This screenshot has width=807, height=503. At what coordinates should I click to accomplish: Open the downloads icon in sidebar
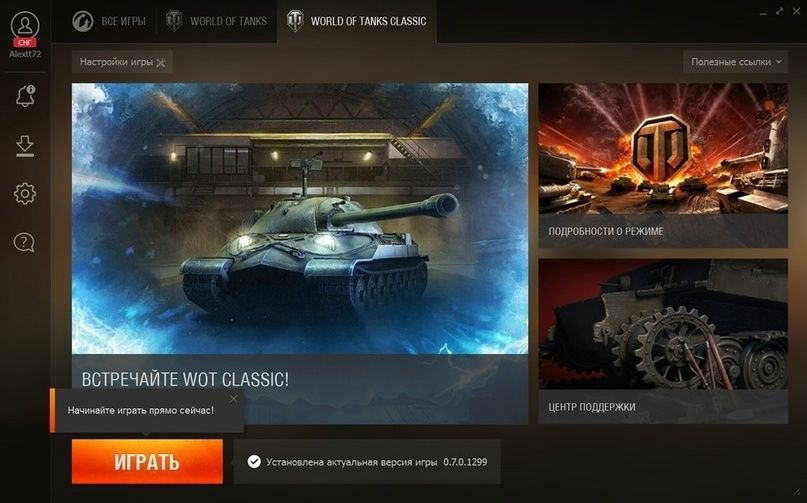[x=25, y=146]
